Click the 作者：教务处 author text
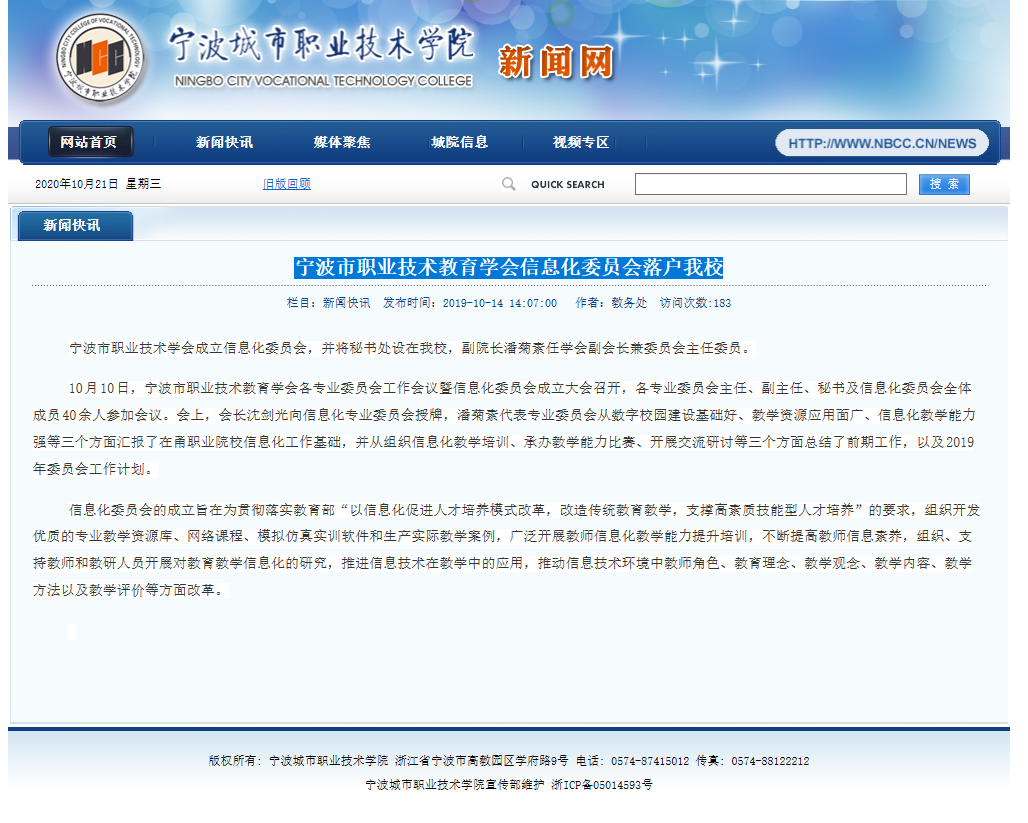This screenshot has height=823, width=1028. click(x=611, y=303)
